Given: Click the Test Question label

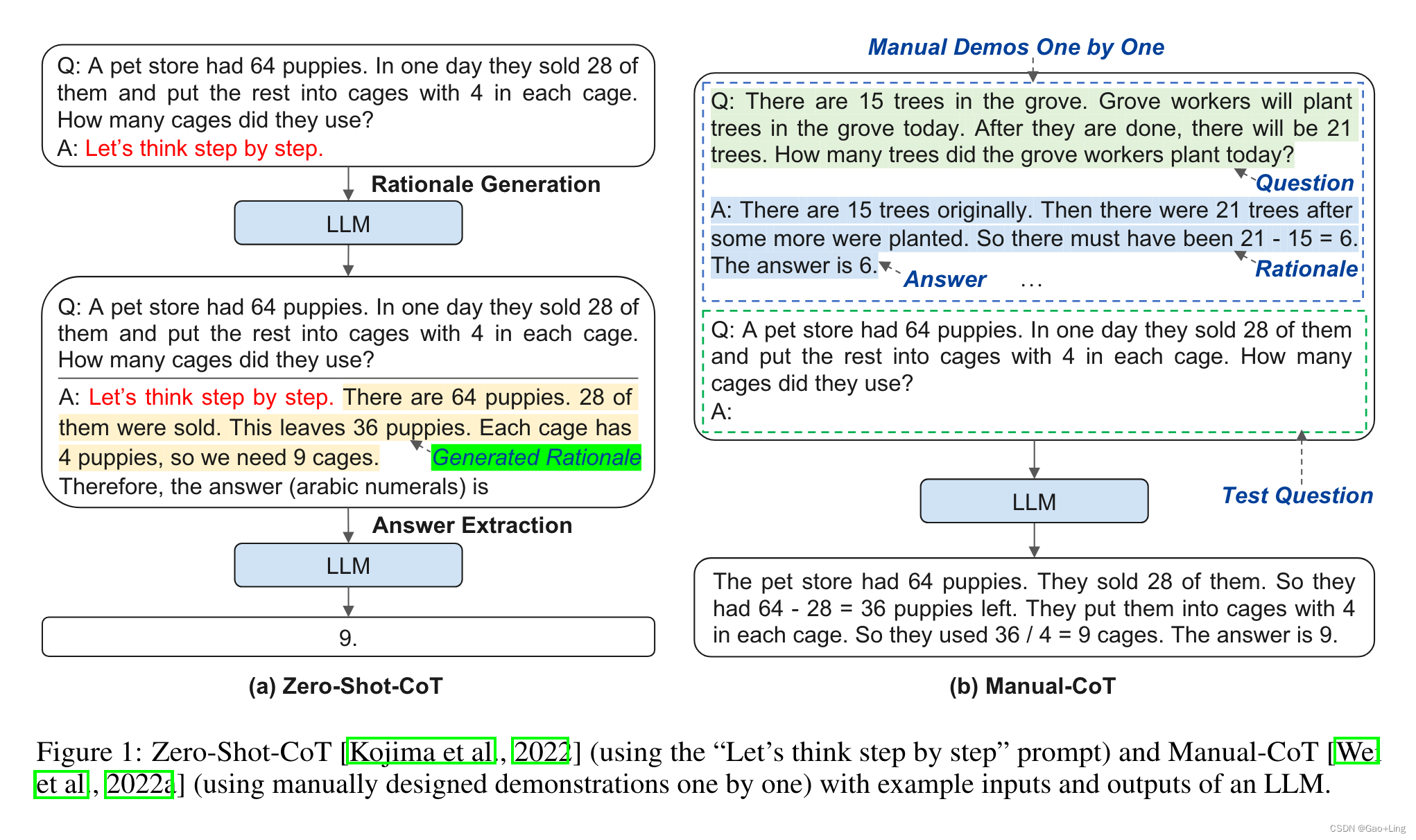Looking at the screenshot, I should (1297, 496).
